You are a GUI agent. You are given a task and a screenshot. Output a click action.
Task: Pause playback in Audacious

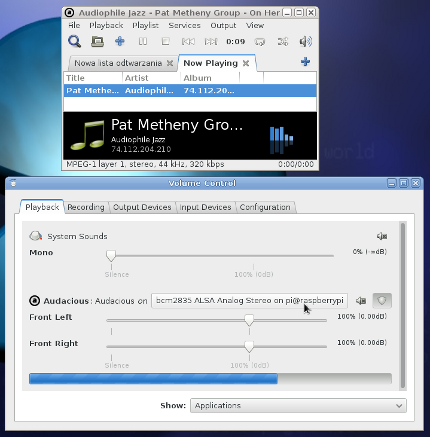pos(143,41)
